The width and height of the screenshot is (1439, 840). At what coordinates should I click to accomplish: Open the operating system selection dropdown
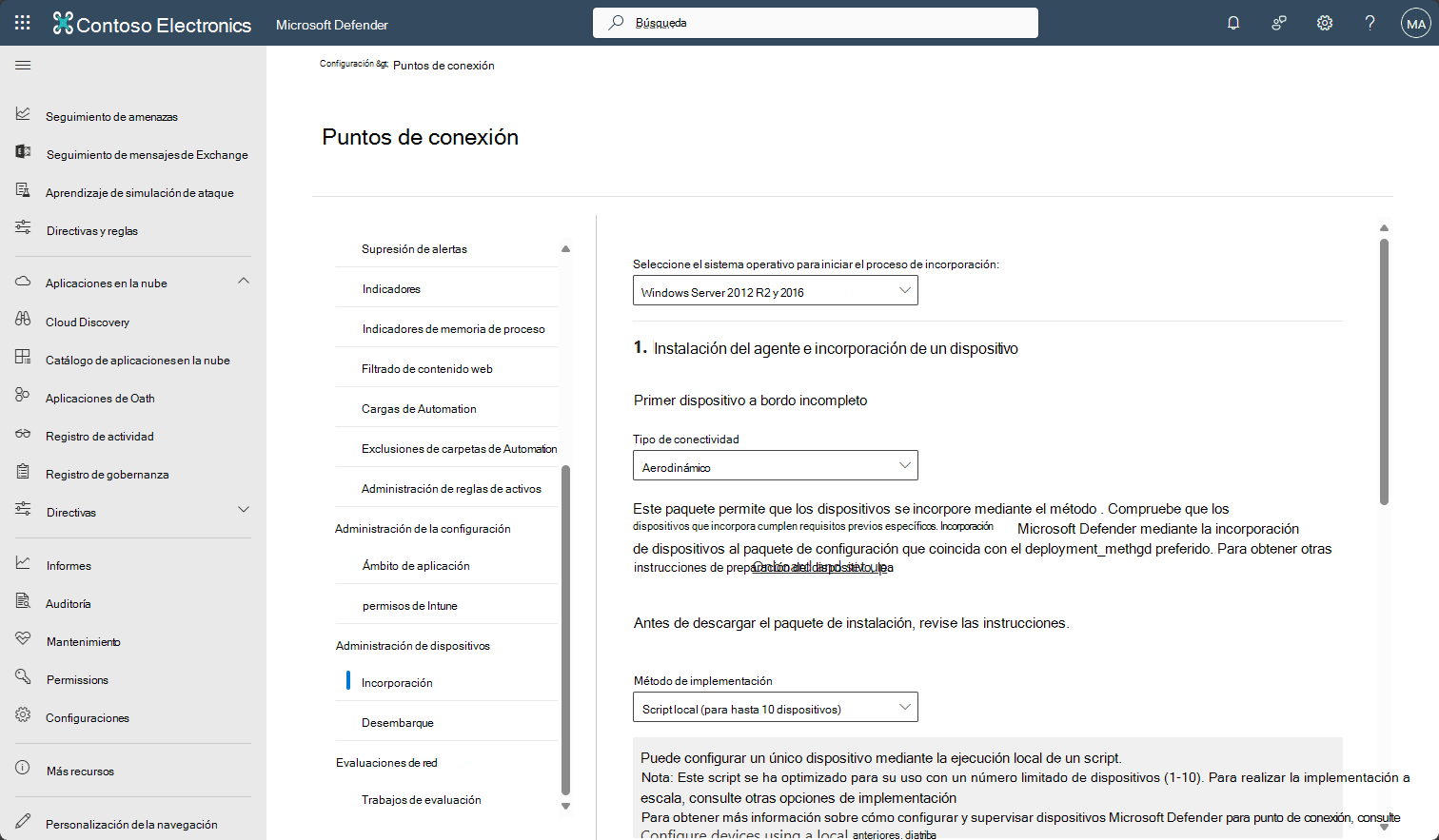[775, 290]
